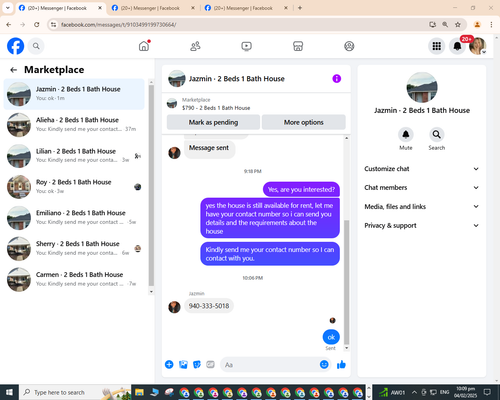Screen dimensions: 500x400
Task: Open Alieha - 2 Beds 1 Bath House chat
Action: click(x=74, y=125)
